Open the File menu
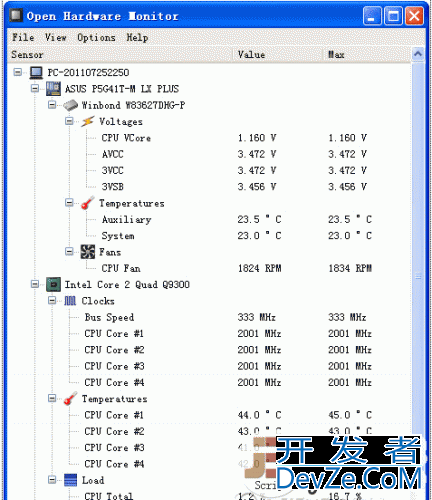The height and width of the screenshot is (500, 432). (x=23, y=37)
